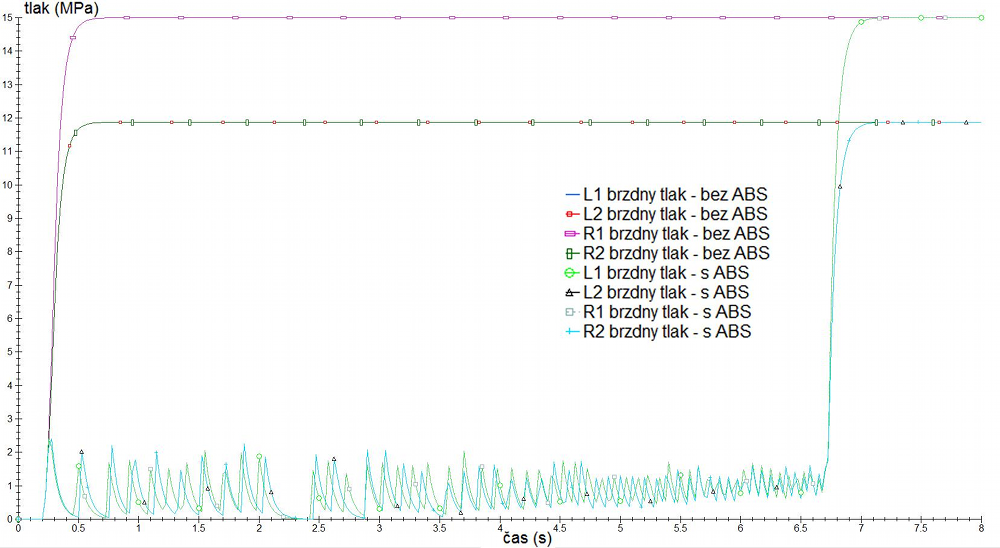Click the 'čas (s)' axis title
The height and width of the screenshot is (548, 1000).
point(527,538)
